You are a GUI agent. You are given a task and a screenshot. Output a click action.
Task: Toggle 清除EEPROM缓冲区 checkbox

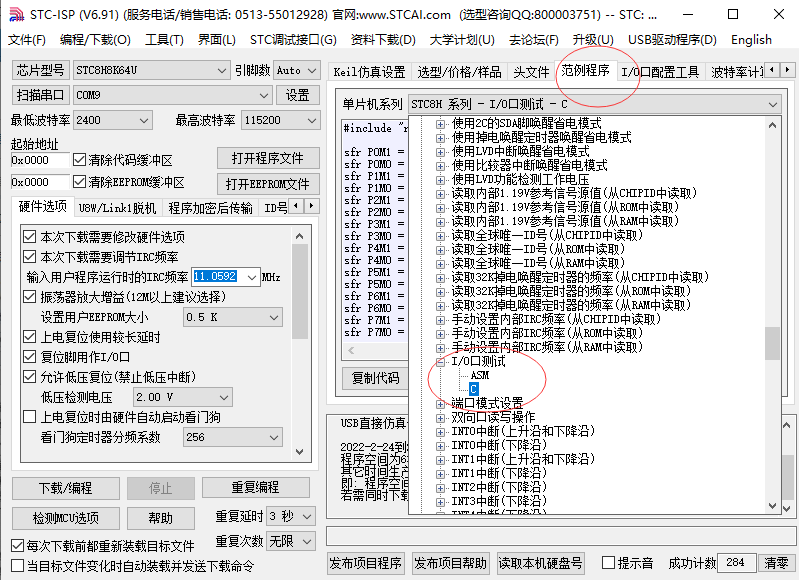[x=79, y=182]
